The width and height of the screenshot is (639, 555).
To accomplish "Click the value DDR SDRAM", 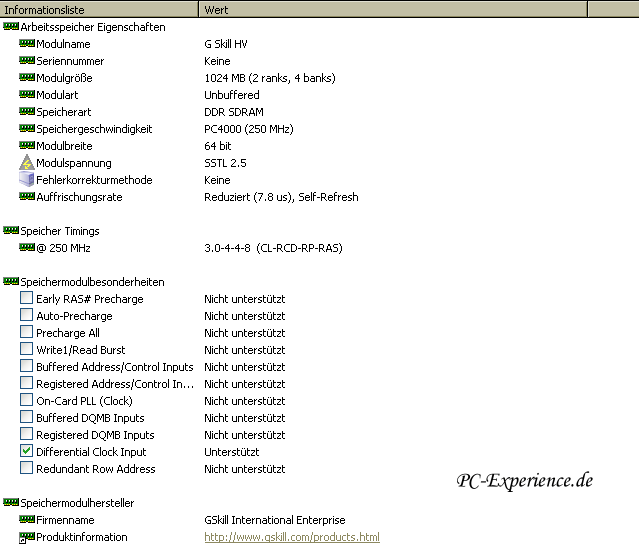I will click(x=234, y=112).
